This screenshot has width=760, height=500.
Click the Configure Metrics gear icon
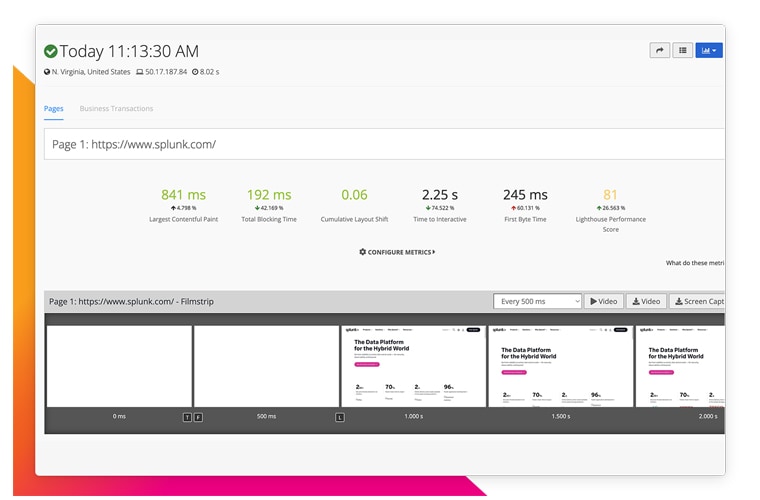[x=363, y=252]
